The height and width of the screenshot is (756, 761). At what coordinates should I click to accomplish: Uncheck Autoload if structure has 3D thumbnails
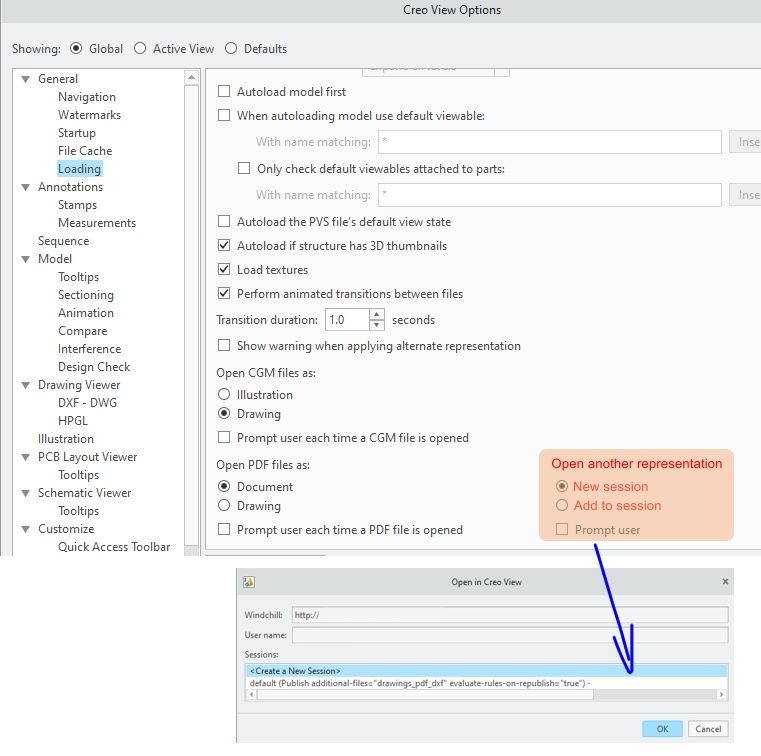224,246
